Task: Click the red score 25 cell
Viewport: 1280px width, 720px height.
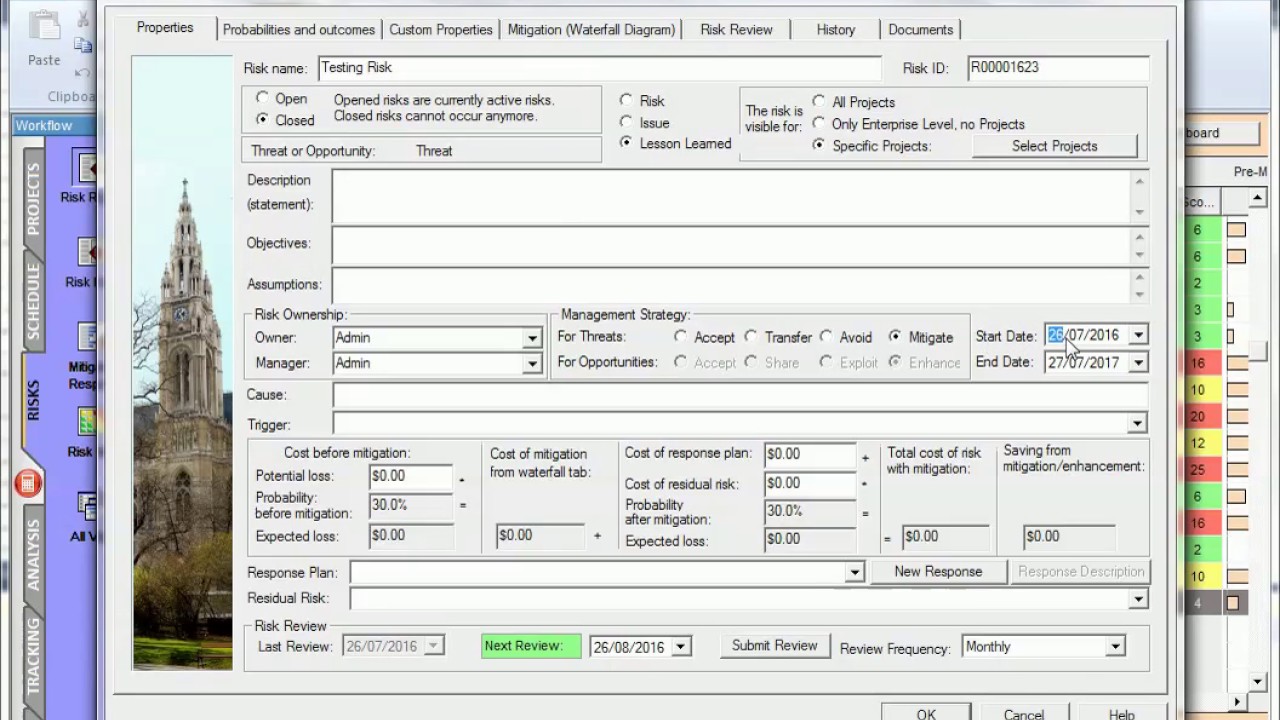Action: click(x=1197, y=470)
